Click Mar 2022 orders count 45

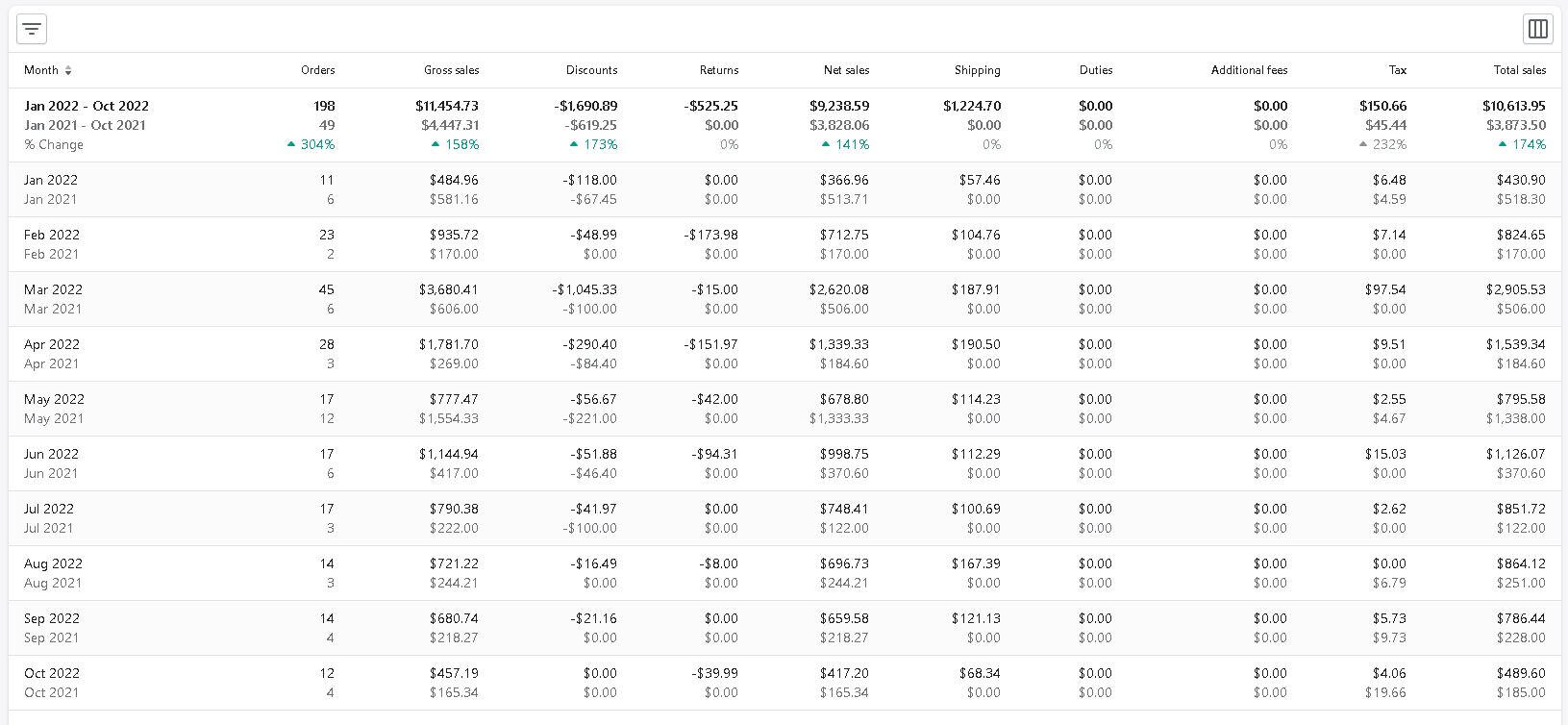[x=327, y=289]
